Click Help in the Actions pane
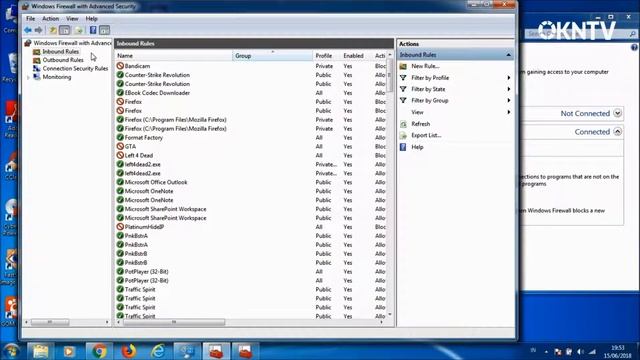The height and width of the screenshot is (360, 640). click(417, 147)
